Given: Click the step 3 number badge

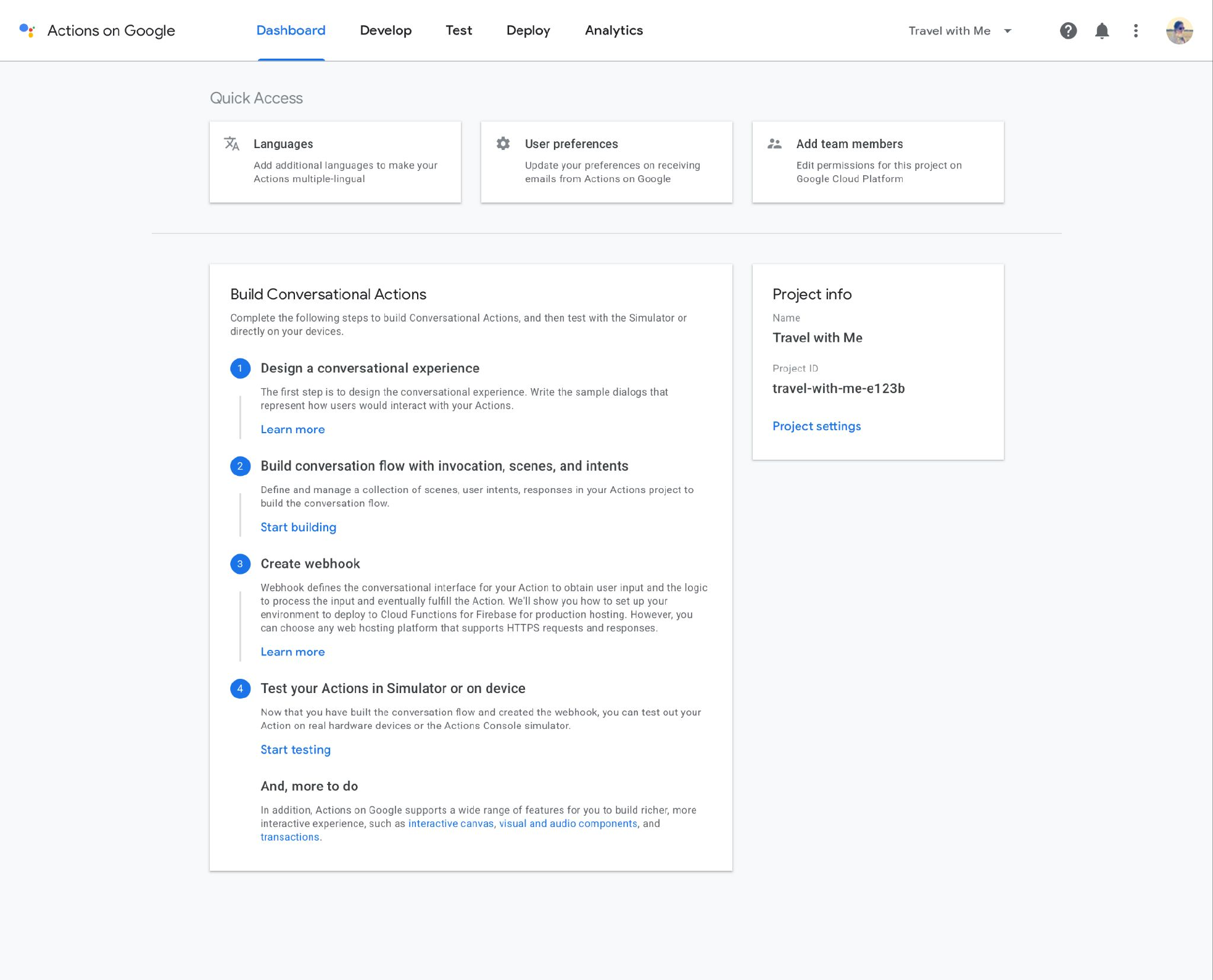Looking at the screenshot, I should pos(240,563).
